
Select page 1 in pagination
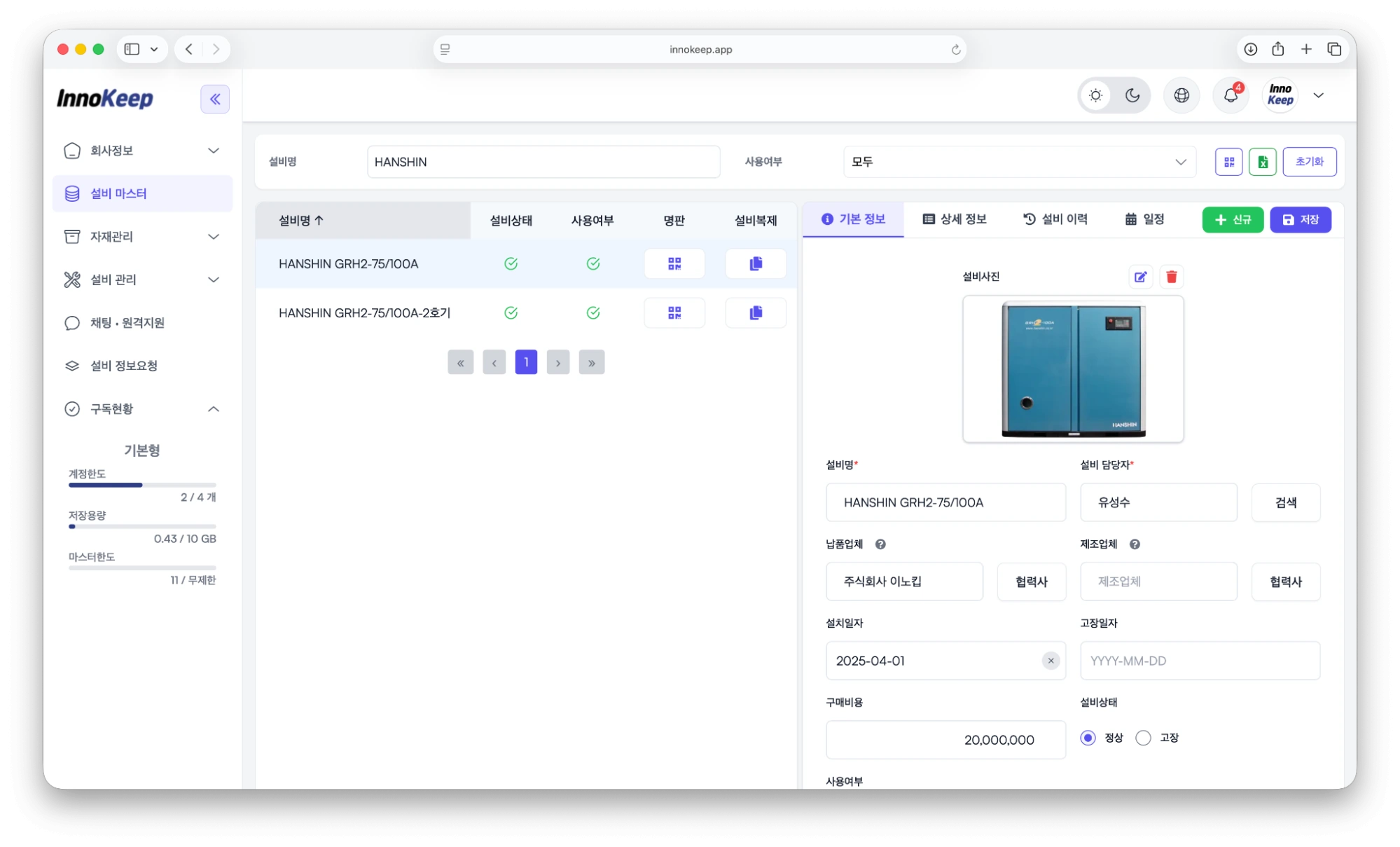pyautogui.click(x=526, y=362)
